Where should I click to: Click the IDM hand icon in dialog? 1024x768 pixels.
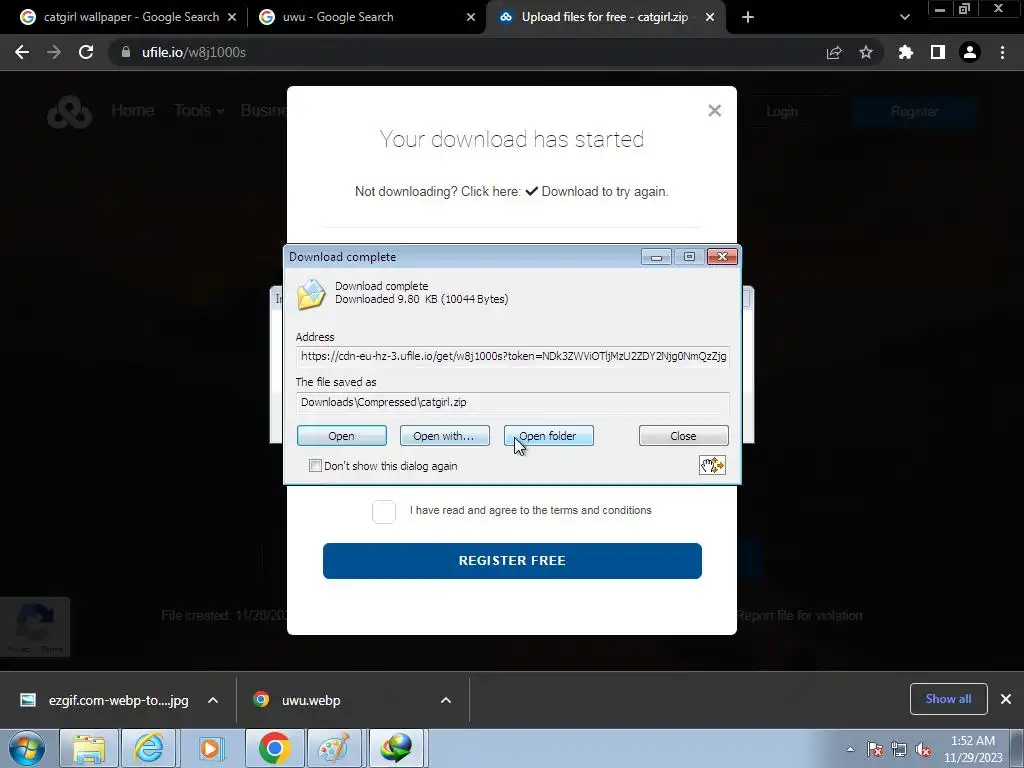tap(712, 465)
